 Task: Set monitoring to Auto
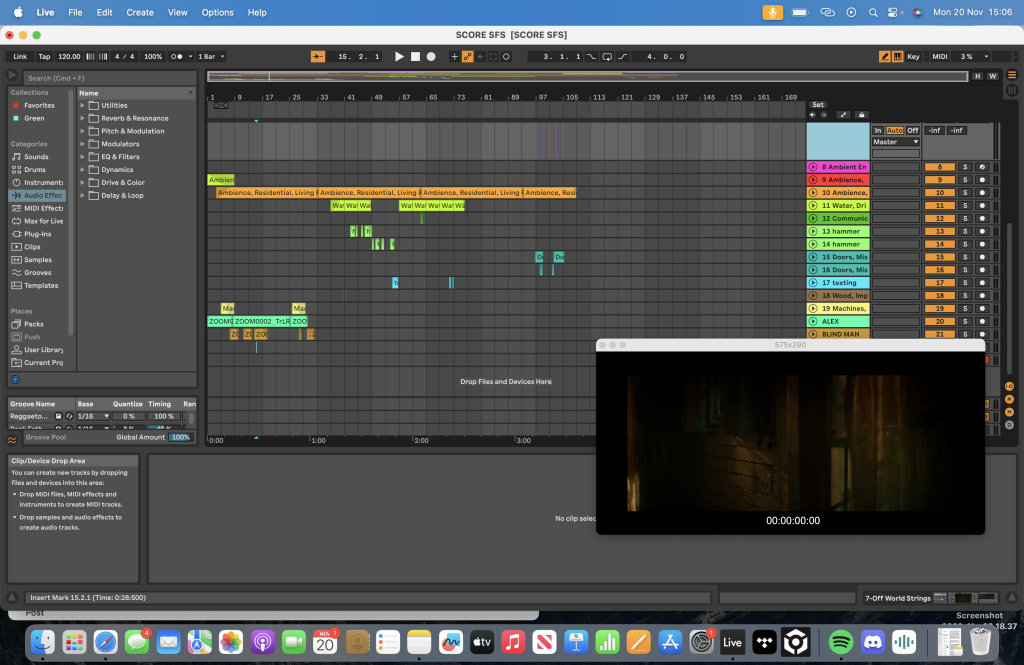tap(895, 131)
